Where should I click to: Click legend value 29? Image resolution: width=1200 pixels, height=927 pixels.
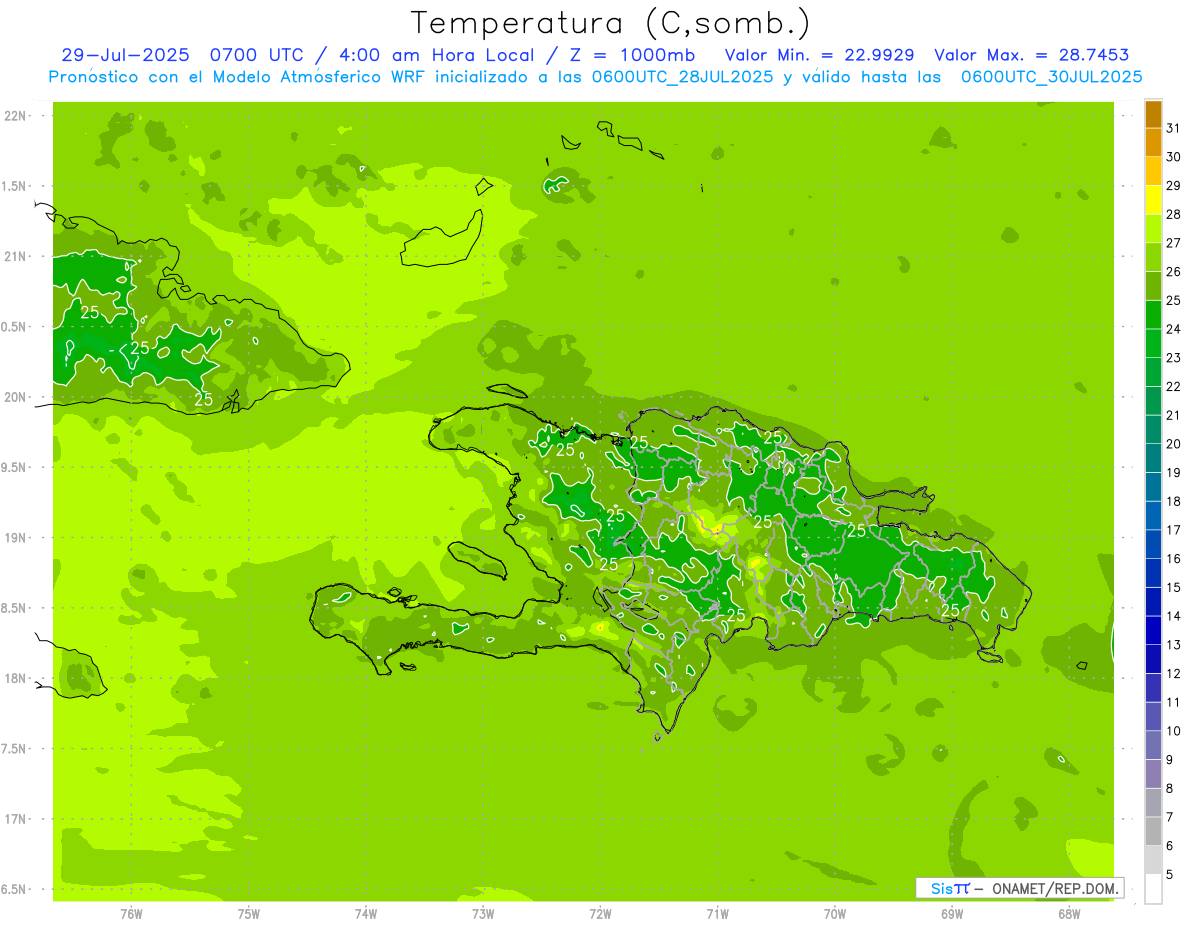click(1173, 186)
